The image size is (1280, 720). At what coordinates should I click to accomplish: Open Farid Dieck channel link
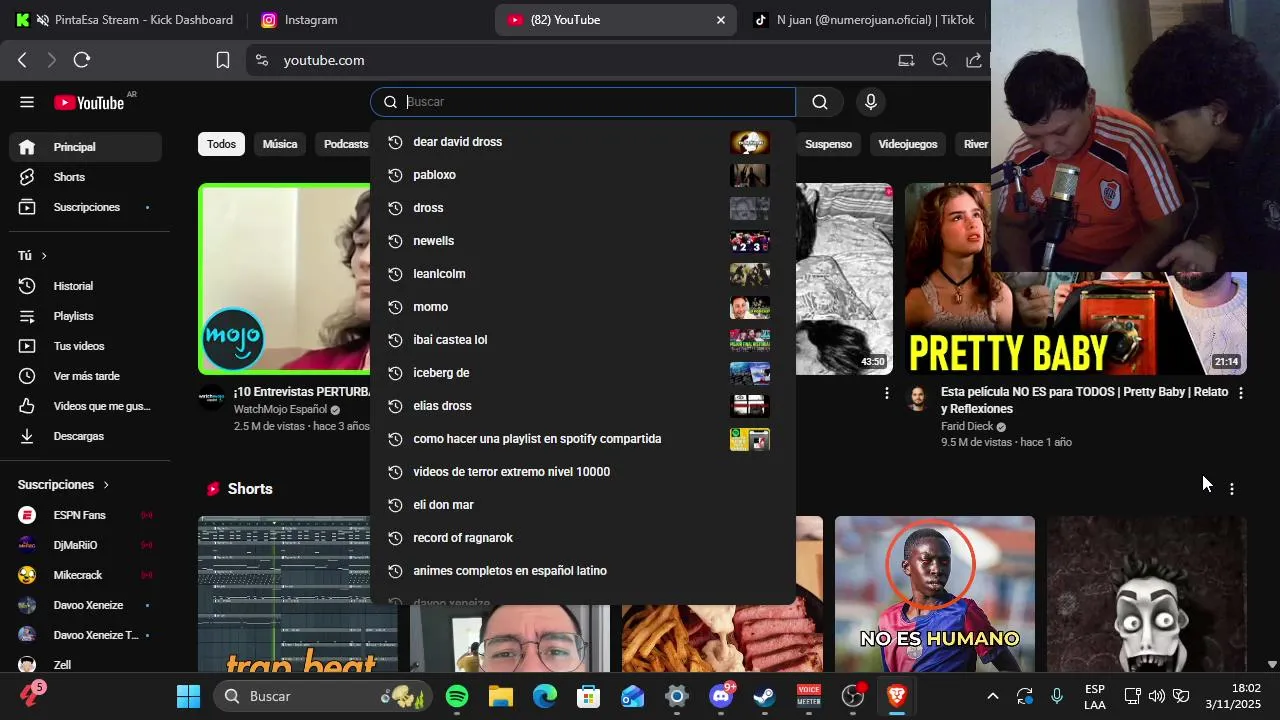(967, 426)
